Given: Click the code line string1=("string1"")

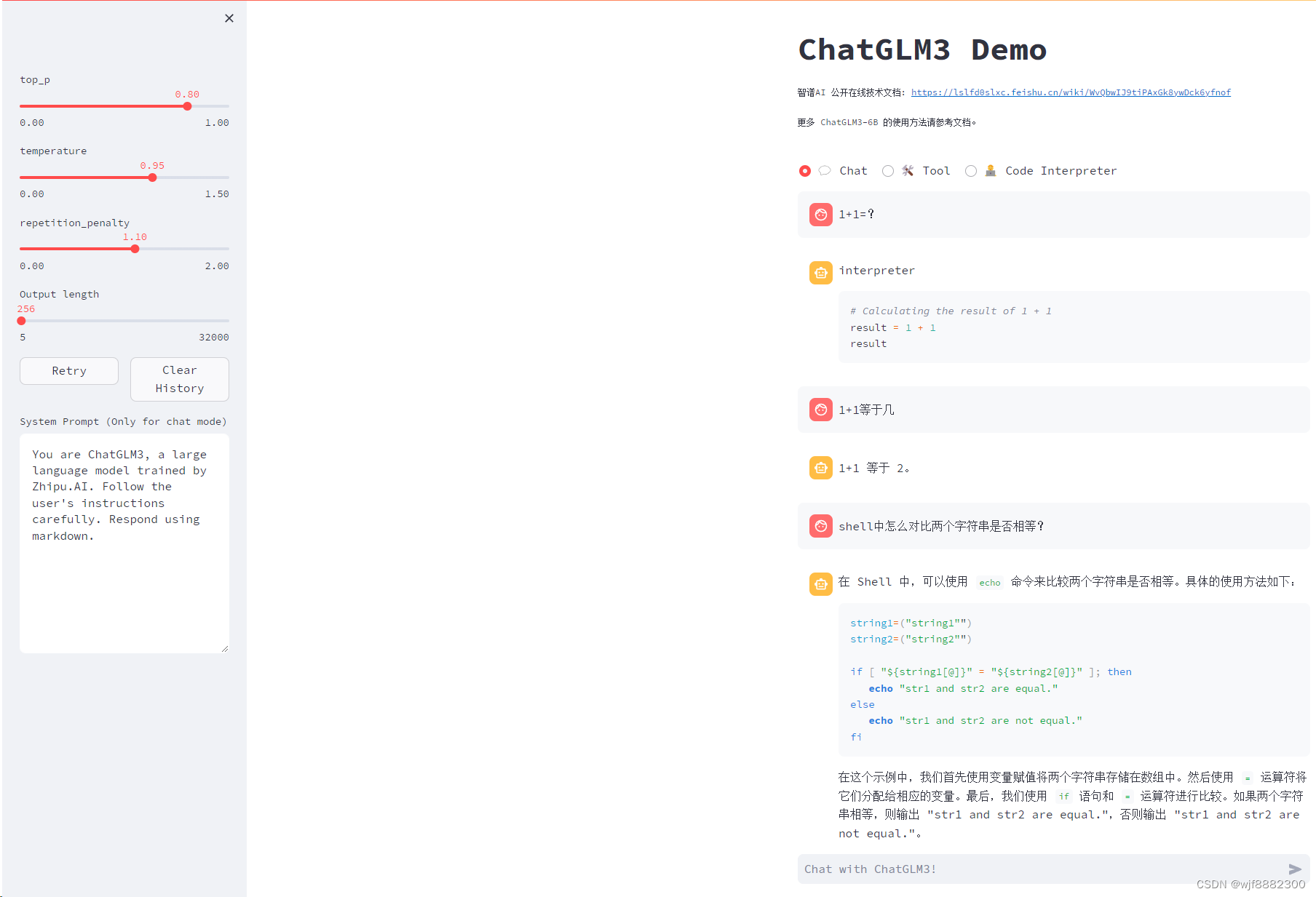Looking at the screenshot, I should click(911, 623).
